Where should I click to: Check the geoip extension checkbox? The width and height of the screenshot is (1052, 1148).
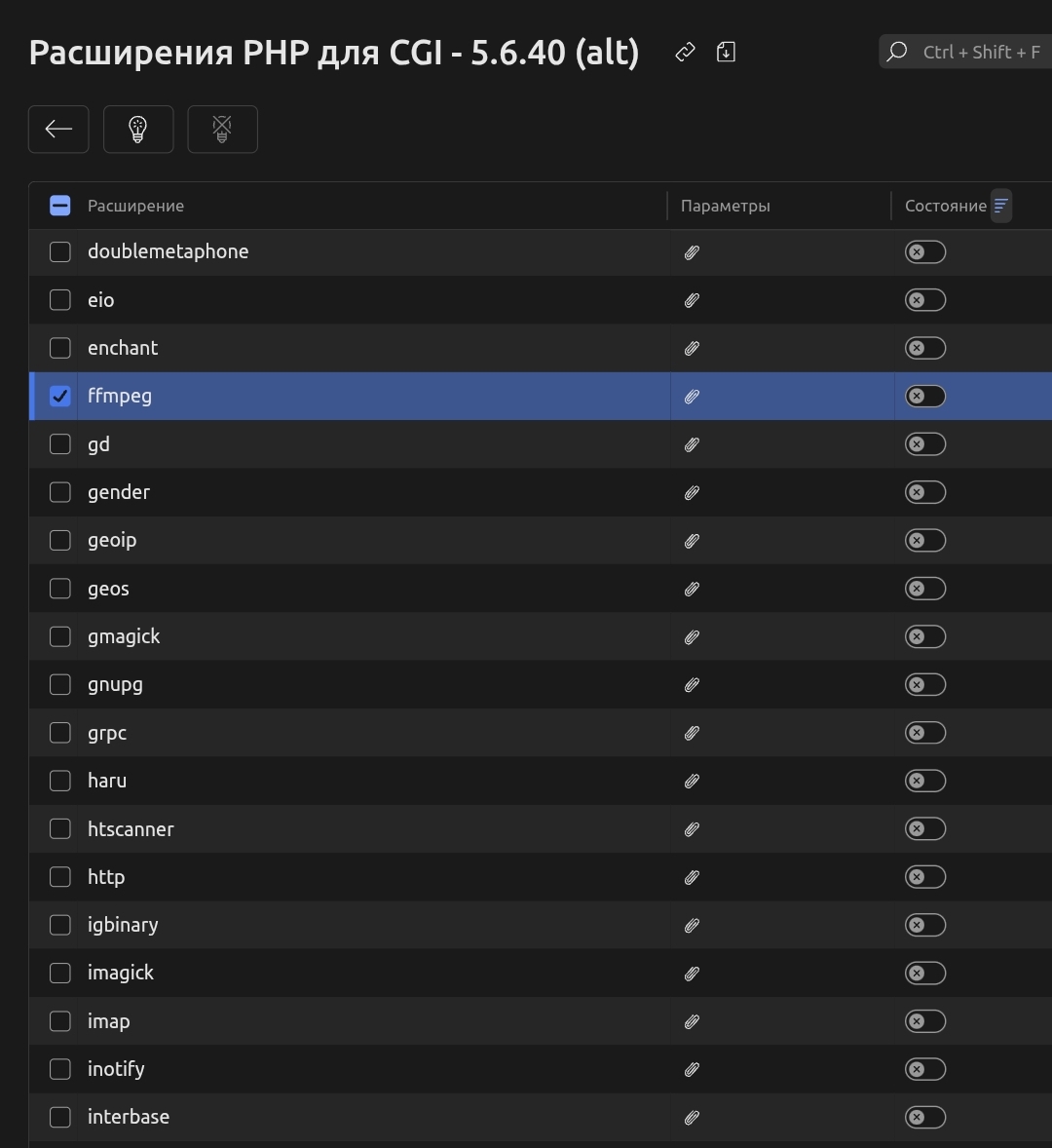(60, 541)
